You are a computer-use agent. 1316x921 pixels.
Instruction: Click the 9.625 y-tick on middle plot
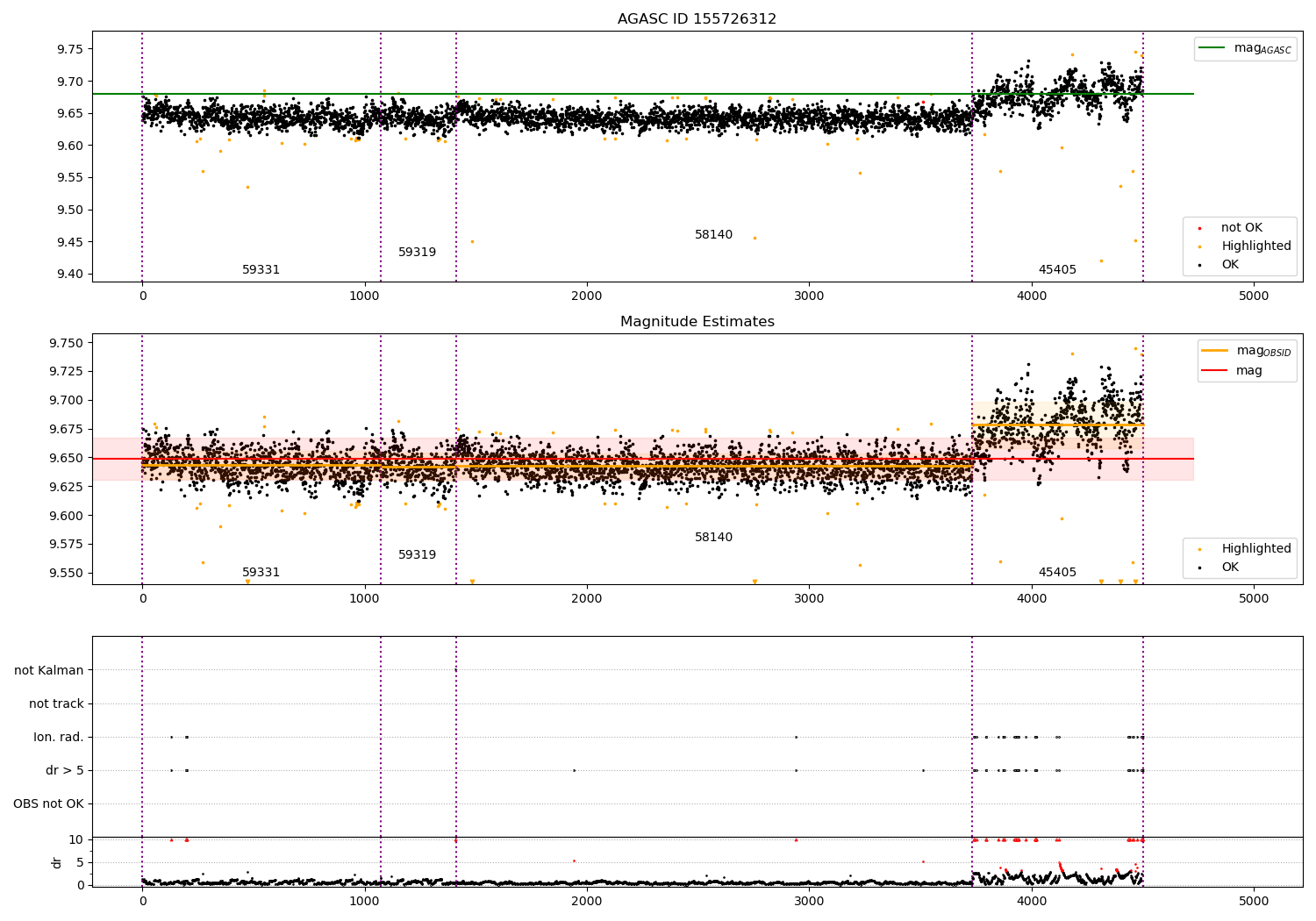[65, 487]
